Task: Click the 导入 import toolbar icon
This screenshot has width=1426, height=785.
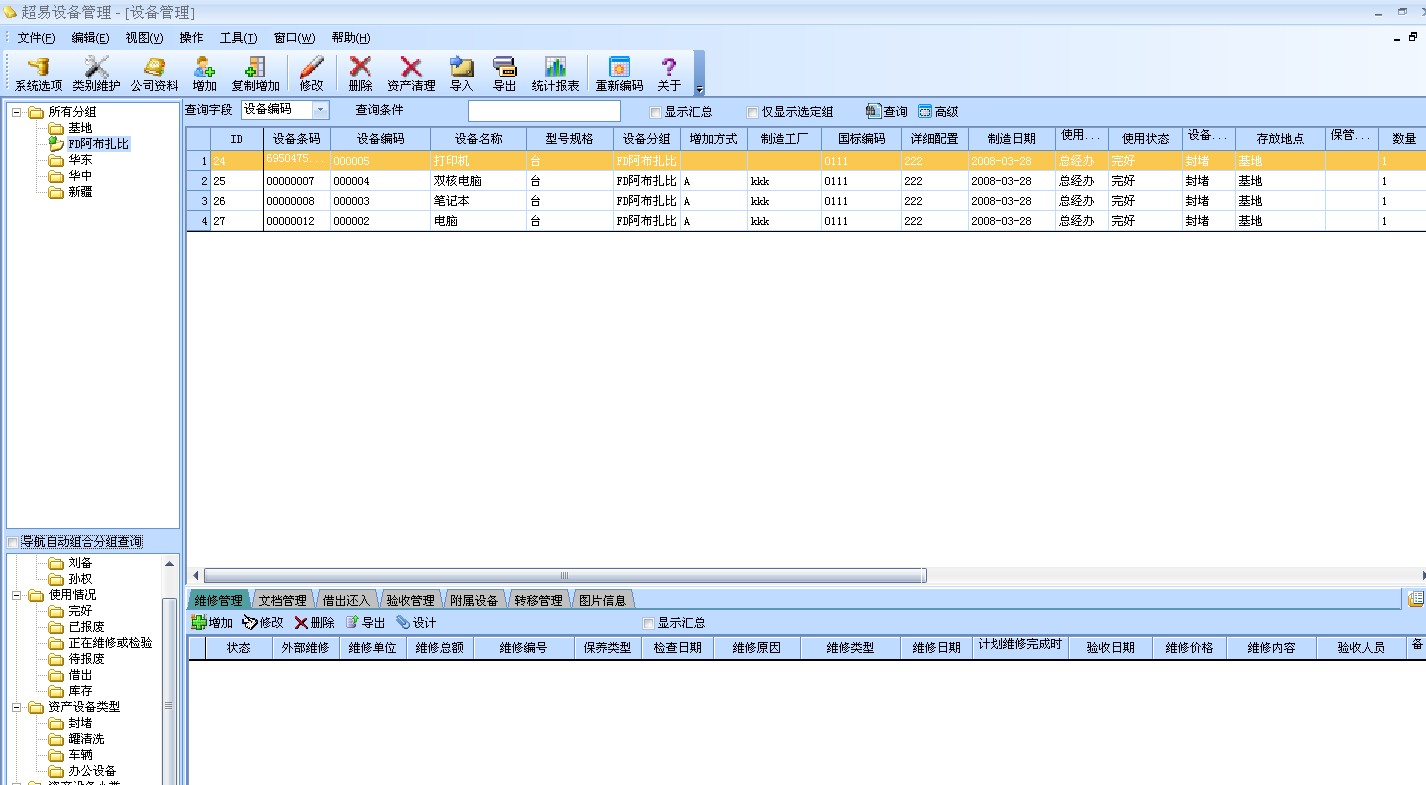Action: coord(461,74)
